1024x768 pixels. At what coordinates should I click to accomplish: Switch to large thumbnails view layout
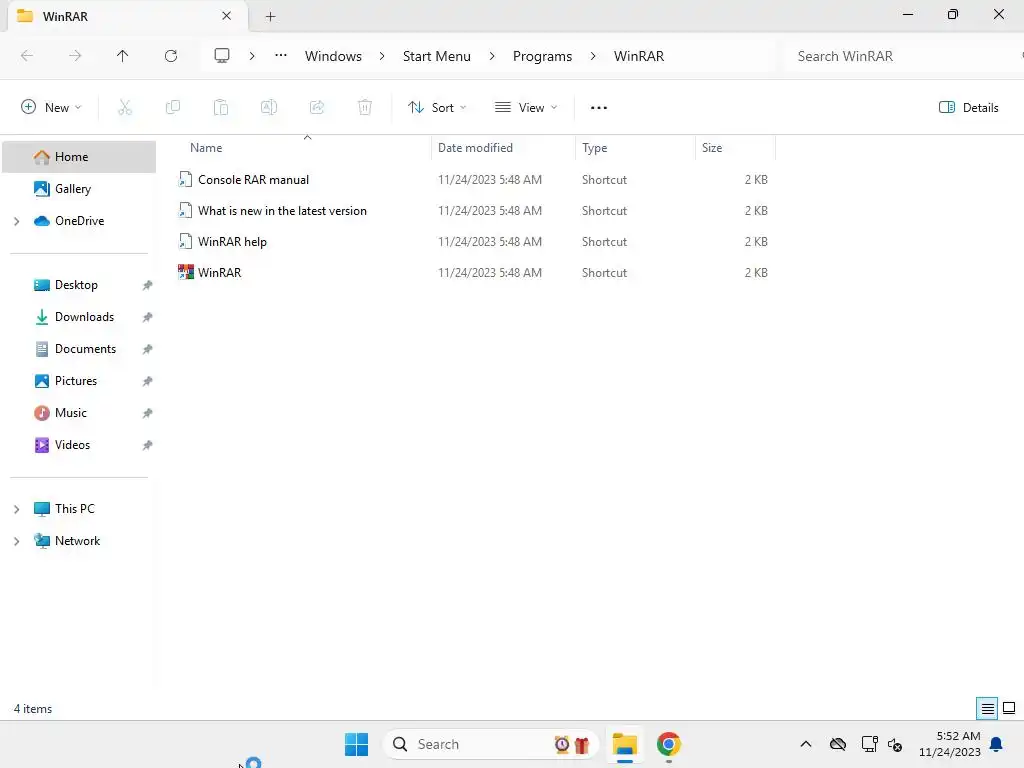pos(1010,709)
